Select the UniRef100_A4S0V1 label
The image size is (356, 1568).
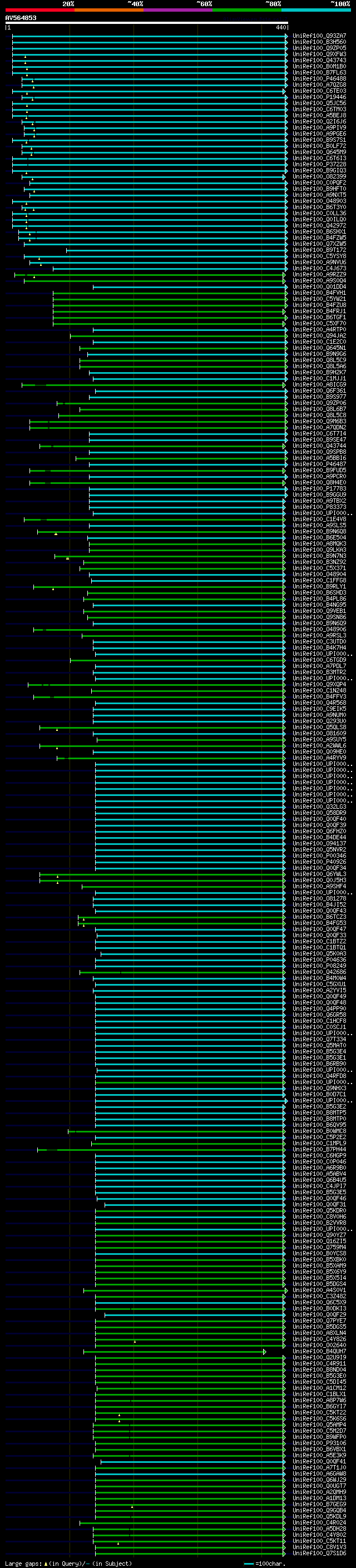[x=319, y=1290]
